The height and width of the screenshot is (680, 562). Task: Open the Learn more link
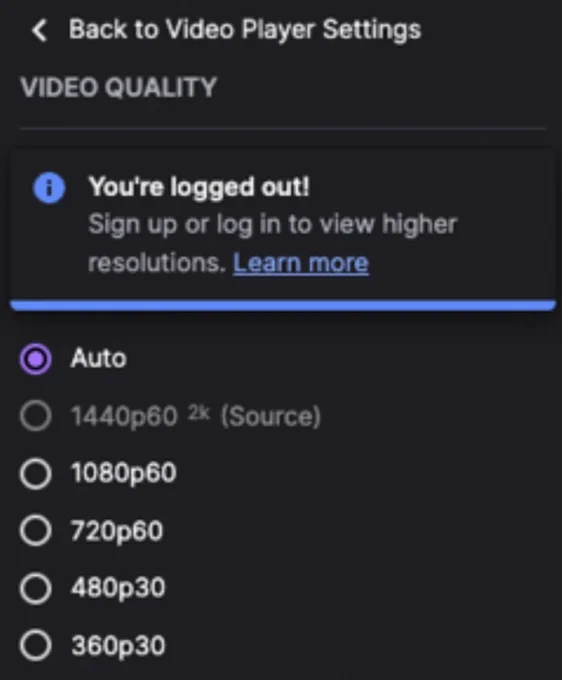click(x=301, y=263)
